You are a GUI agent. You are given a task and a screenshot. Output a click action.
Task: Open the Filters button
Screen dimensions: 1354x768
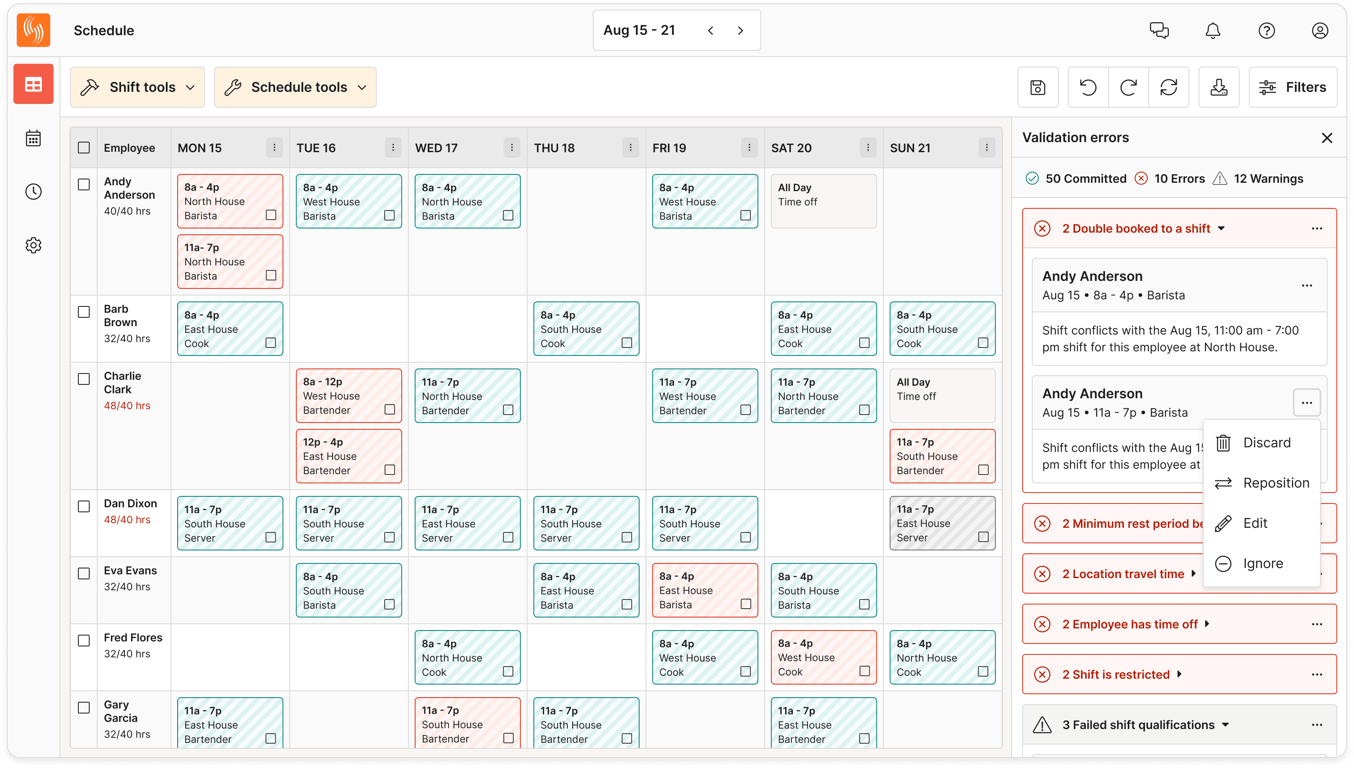(x=1293, y=88)
